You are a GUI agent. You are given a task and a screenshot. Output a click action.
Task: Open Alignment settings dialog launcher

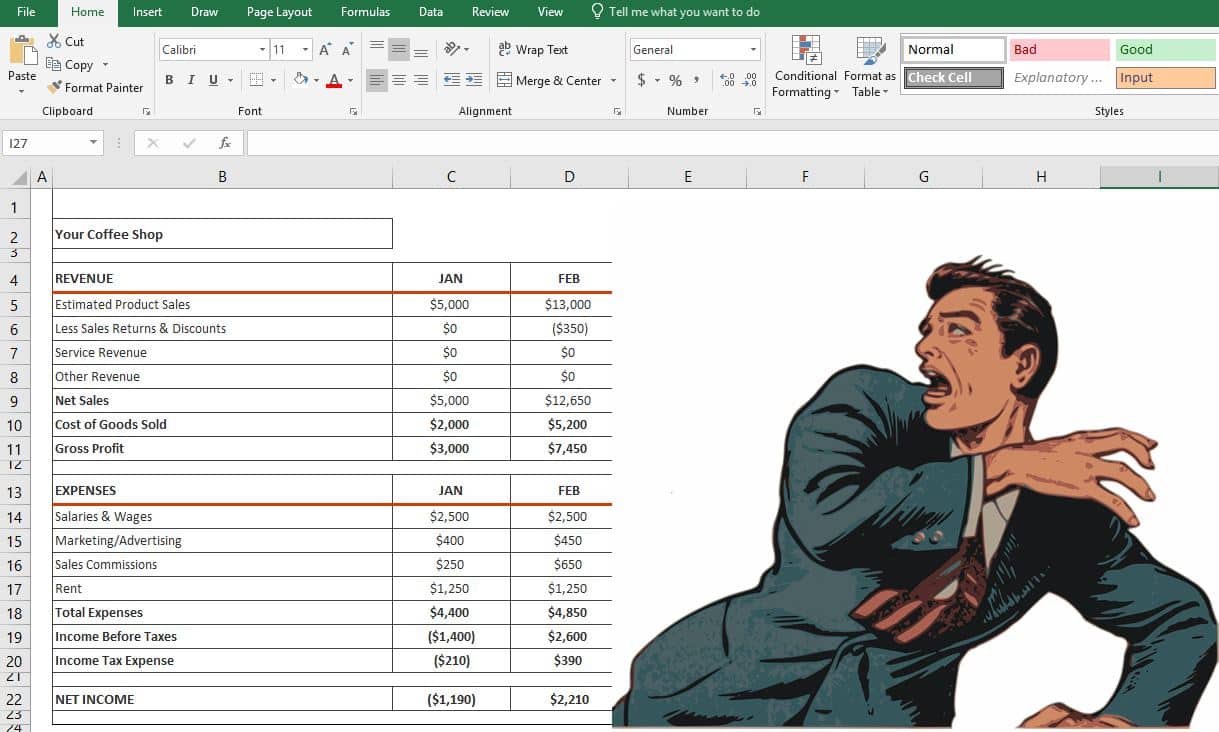617,111
